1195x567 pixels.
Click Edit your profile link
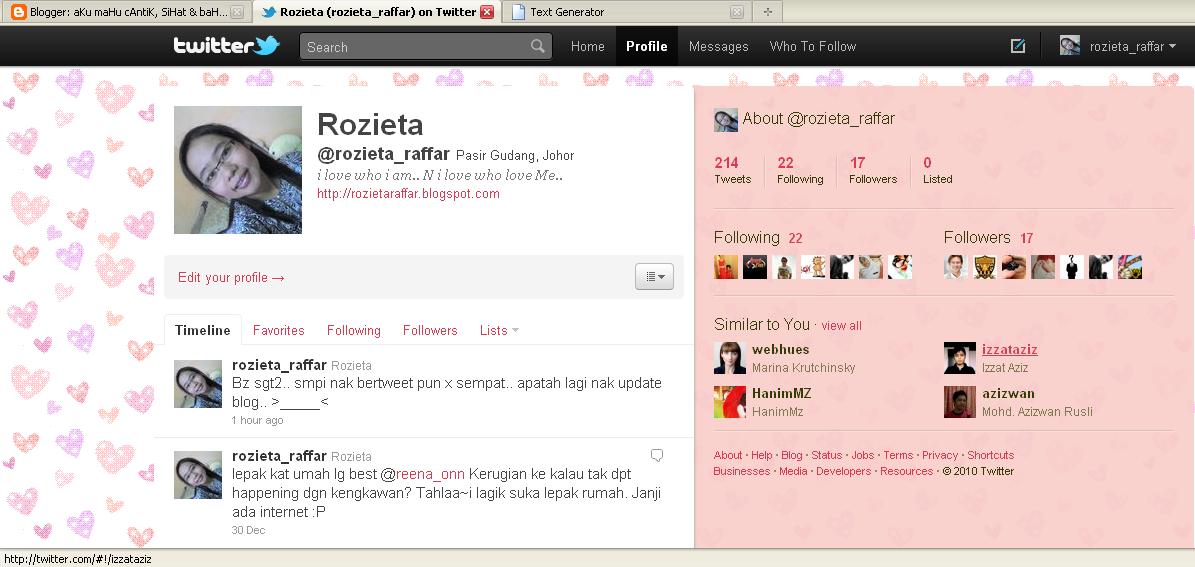pyautogui.click(x=231, y=277)
